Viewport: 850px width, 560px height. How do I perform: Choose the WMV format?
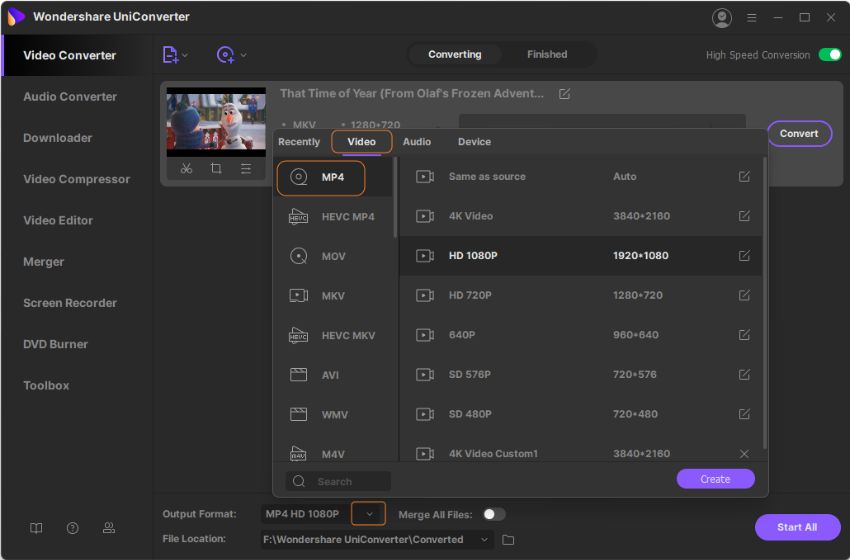click(x=333, y=415)
